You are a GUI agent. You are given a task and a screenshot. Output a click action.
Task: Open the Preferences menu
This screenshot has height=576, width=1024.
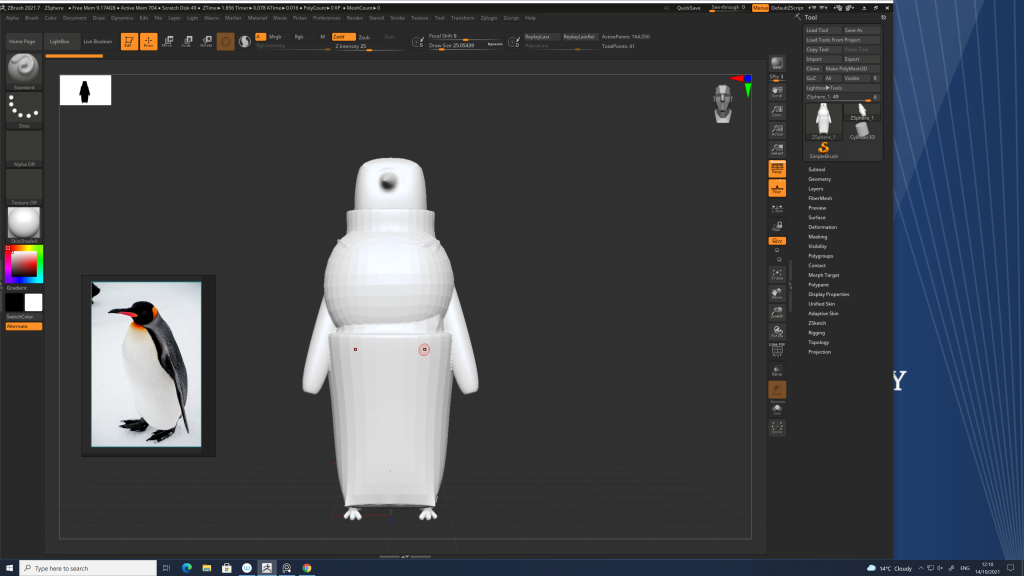point(326,18)
